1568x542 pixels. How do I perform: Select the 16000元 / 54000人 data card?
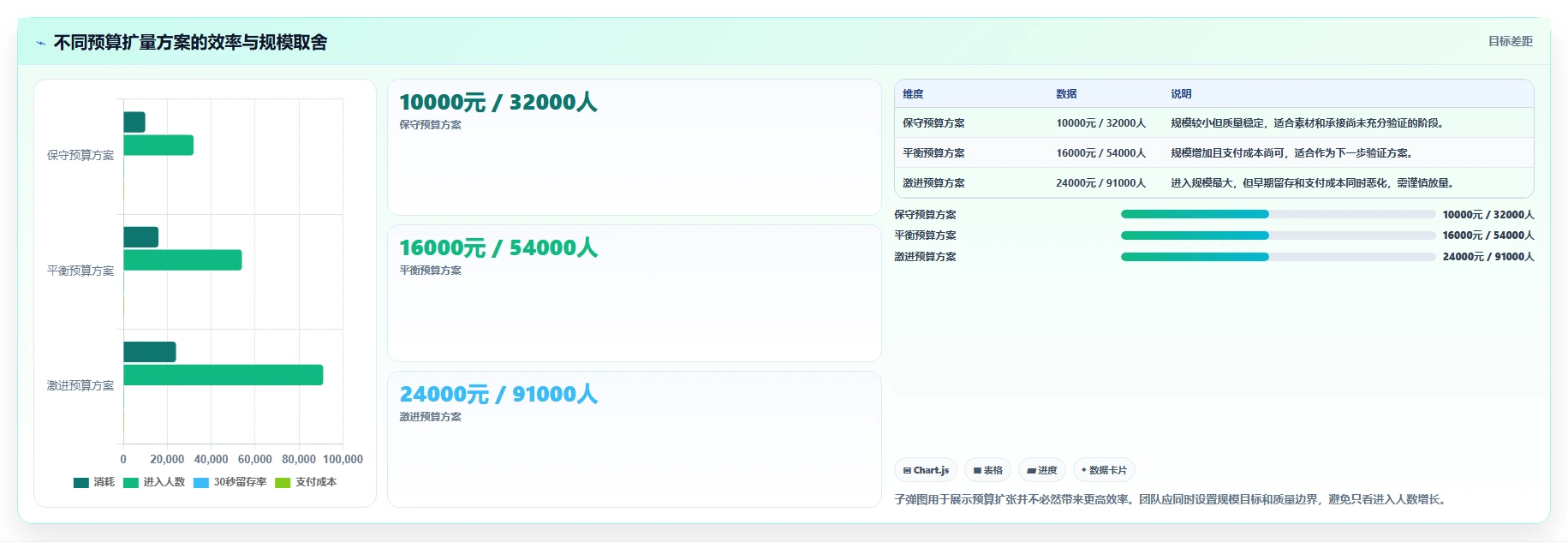point(634,293)
